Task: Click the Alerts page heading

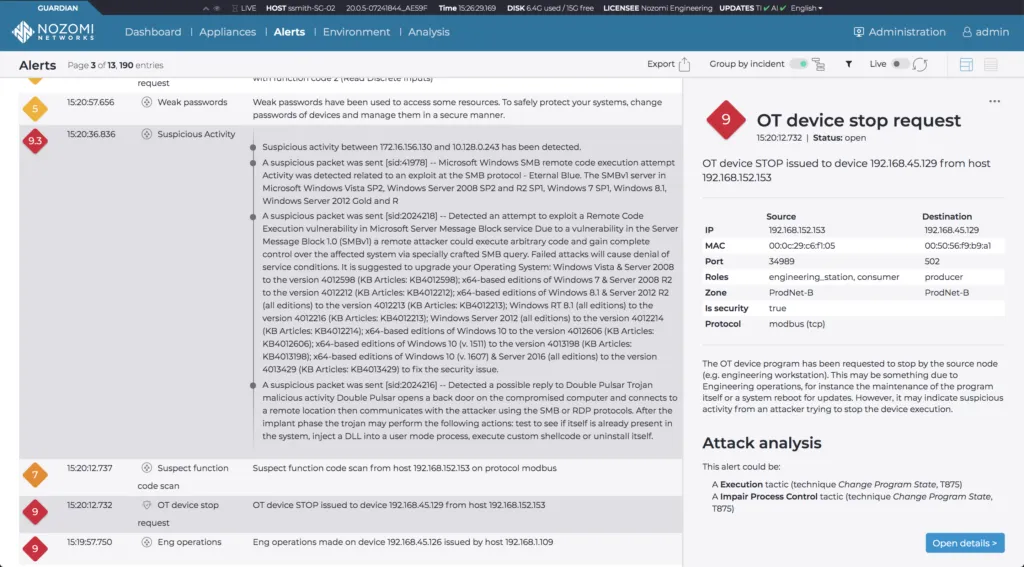Action: pyautogui.click(x=37, y=65)
